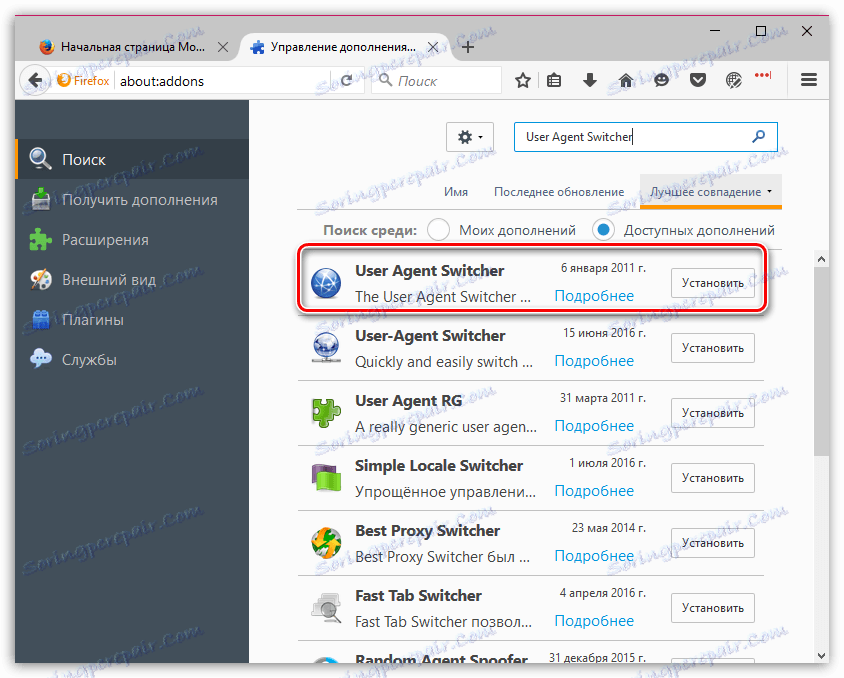This screenshot has width=844, height=678.
Task: Click the User Agent RG puzzle icon
Action: (326, 413)
